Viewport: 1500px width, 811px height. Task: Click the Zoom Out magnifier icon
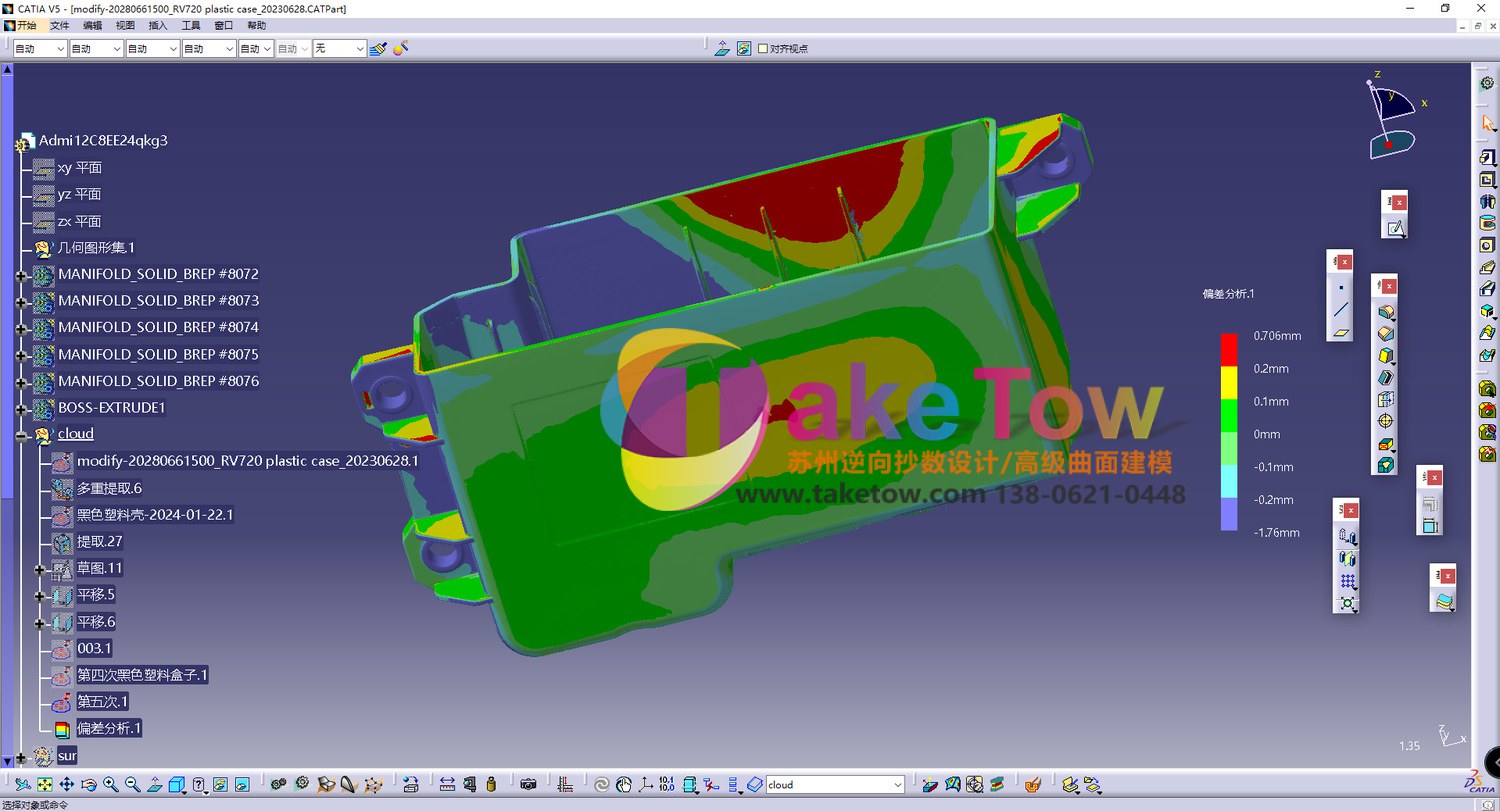click(x=133, y=785)
